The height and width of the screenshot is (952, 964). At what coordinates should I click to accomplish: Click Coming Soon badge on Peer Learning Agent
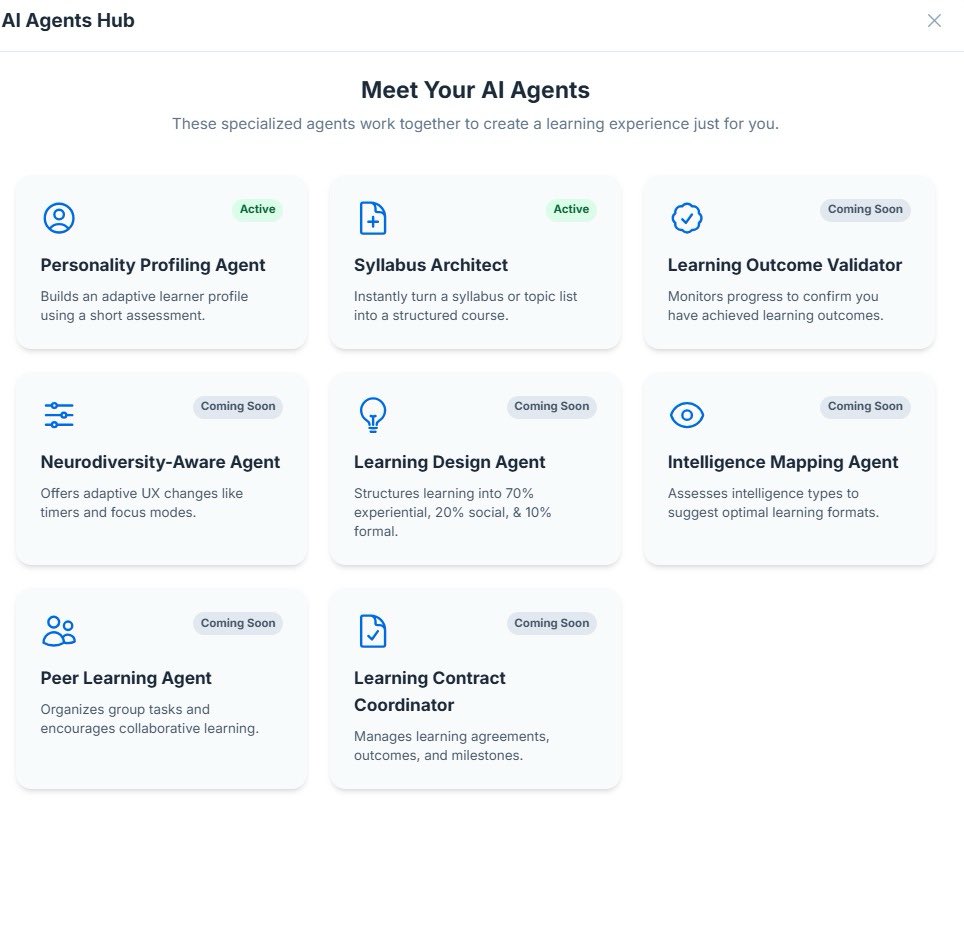[238, 624]
